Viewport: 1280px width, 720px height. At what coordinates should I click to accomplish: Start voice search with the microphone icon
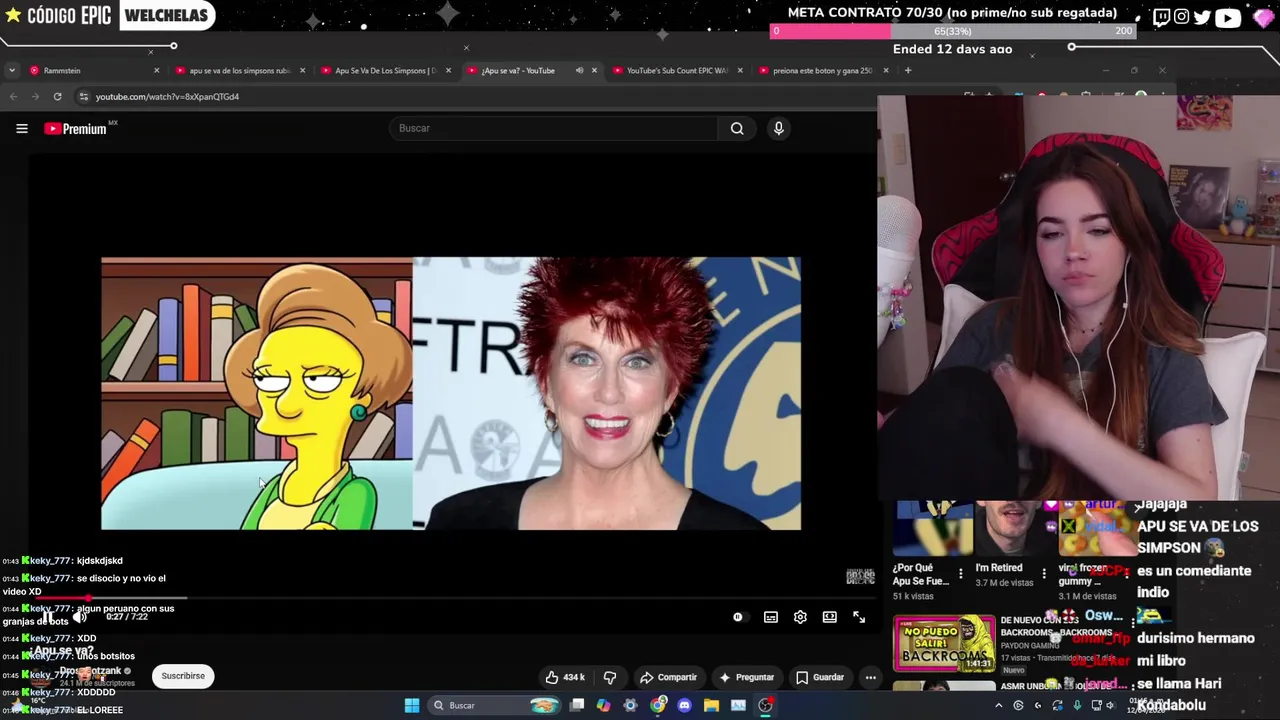click(778, 128)
